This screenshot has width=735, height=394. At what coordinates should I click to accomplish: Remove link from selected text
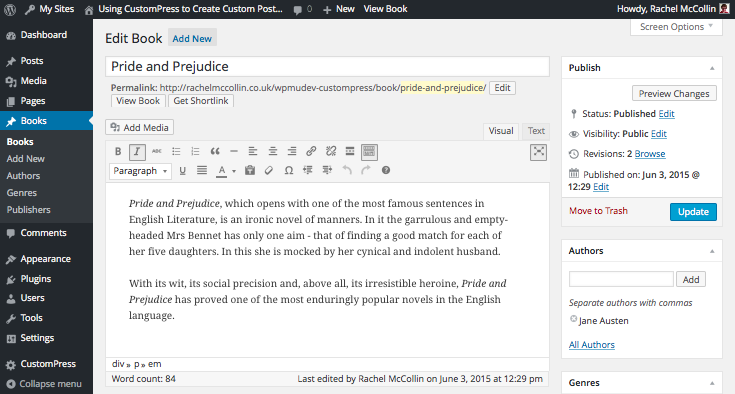pyautogui.click(x=331, y=151)
